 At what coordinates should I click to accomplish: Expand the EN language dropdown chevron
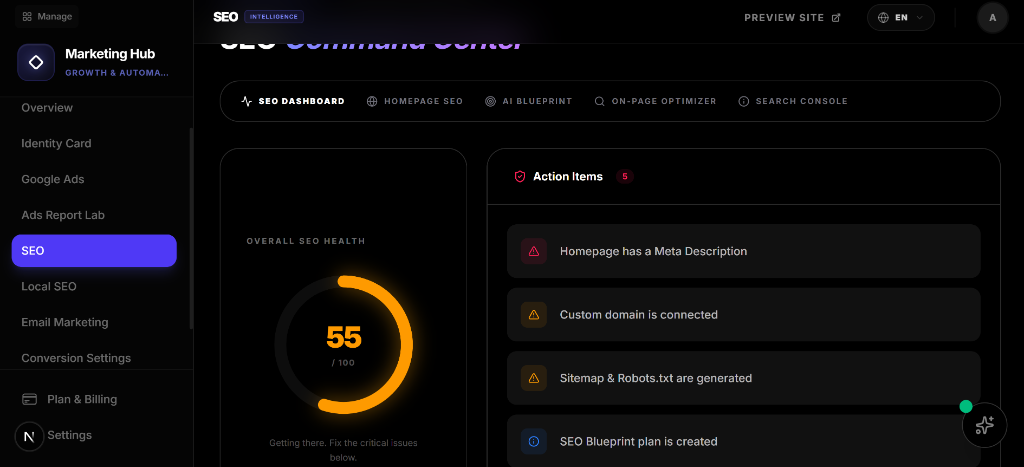coord(920,18)
